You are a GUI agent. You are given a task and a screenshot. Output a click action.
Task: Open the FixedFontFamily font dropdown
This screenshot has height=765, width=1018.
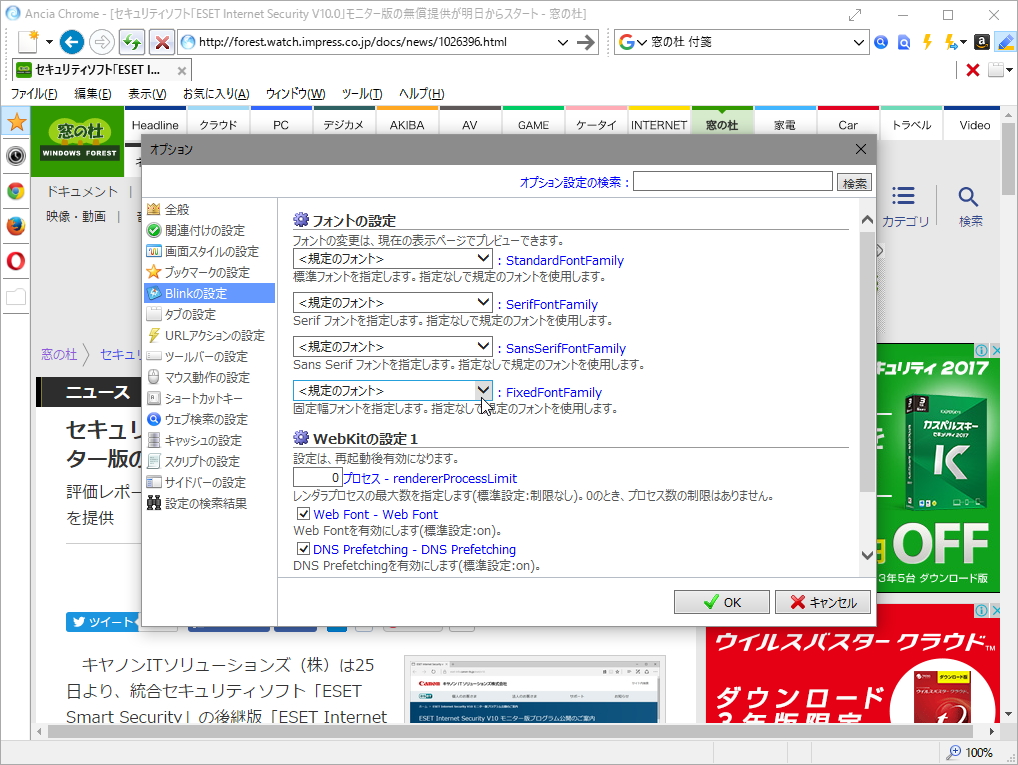(484, 390)
